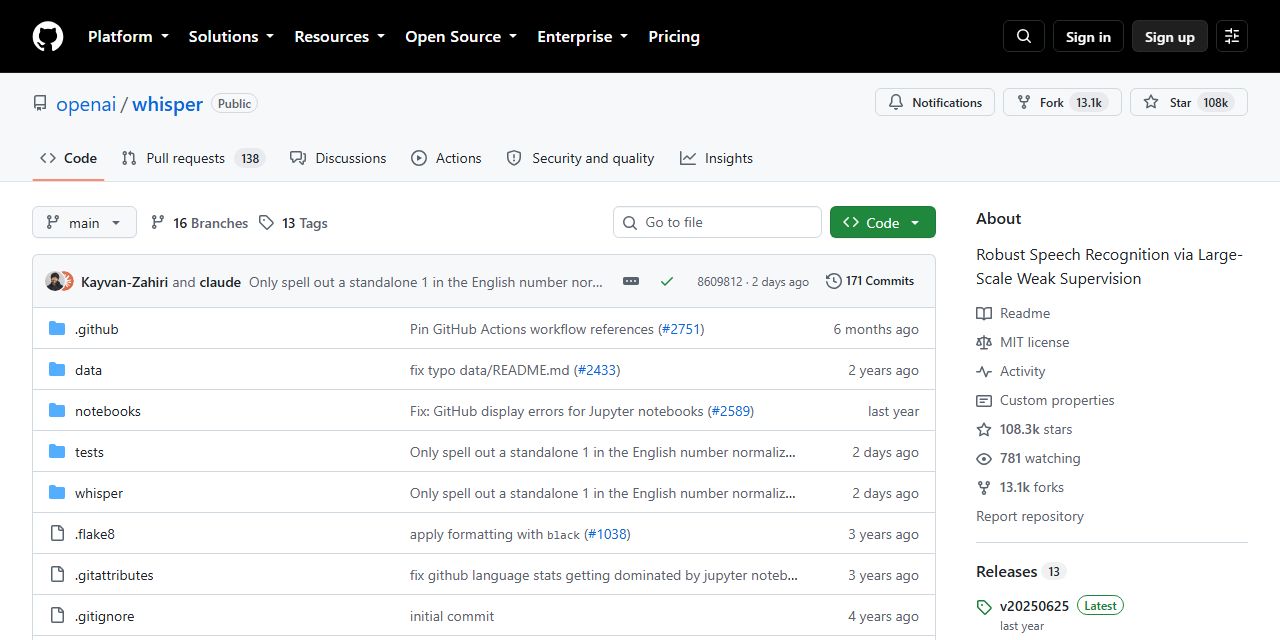
Task: Expand the Open Source menu
Action: click(461, 36)
